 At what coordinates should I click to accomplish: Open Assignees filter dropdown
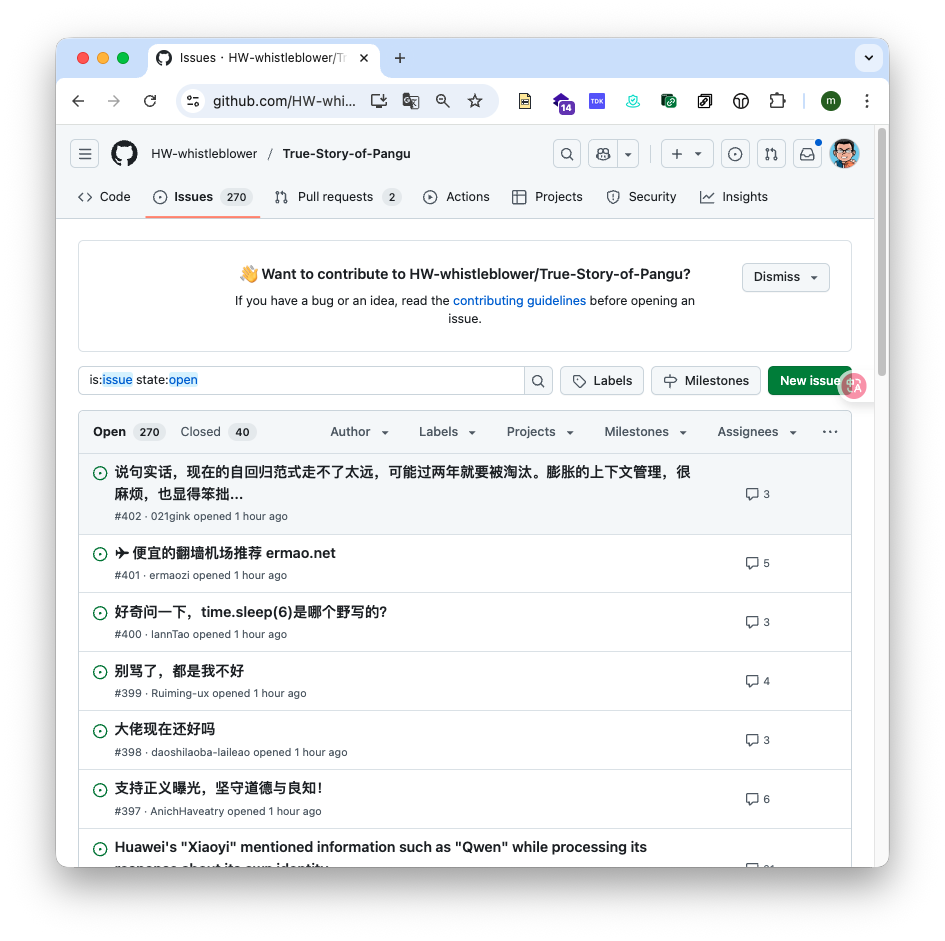click(757, 432)
